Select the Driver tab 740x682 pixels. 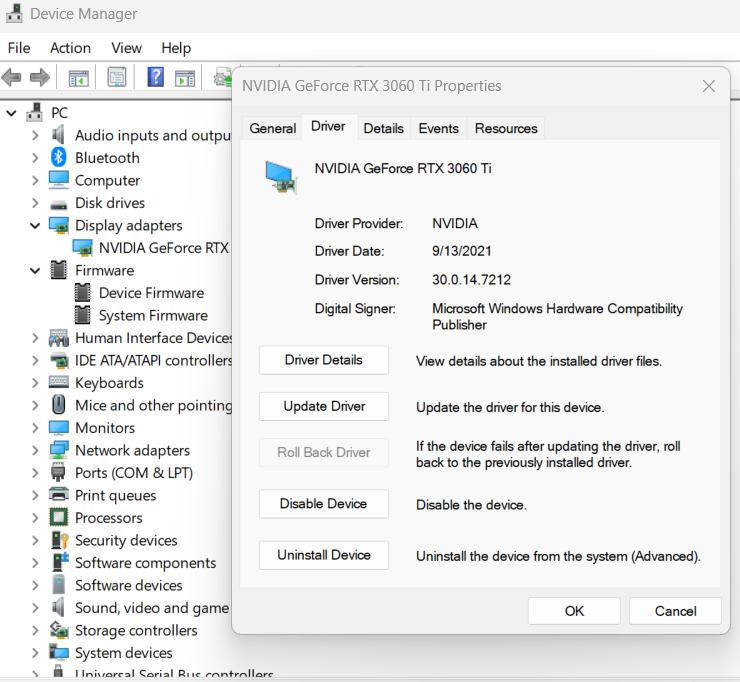328,126
